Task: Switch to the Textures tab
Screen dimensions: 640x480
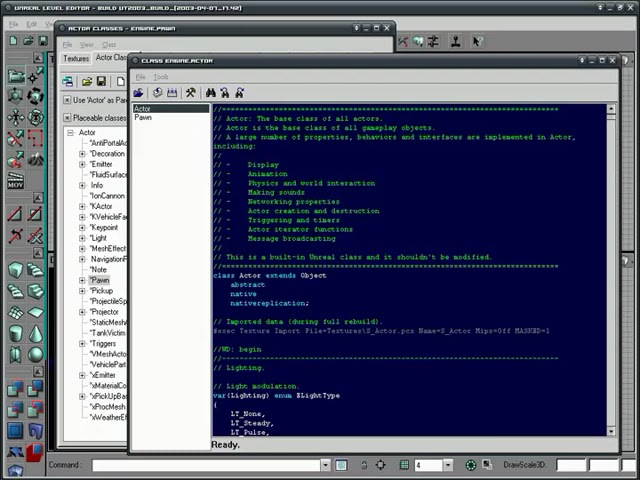Action: coord(76,59)
